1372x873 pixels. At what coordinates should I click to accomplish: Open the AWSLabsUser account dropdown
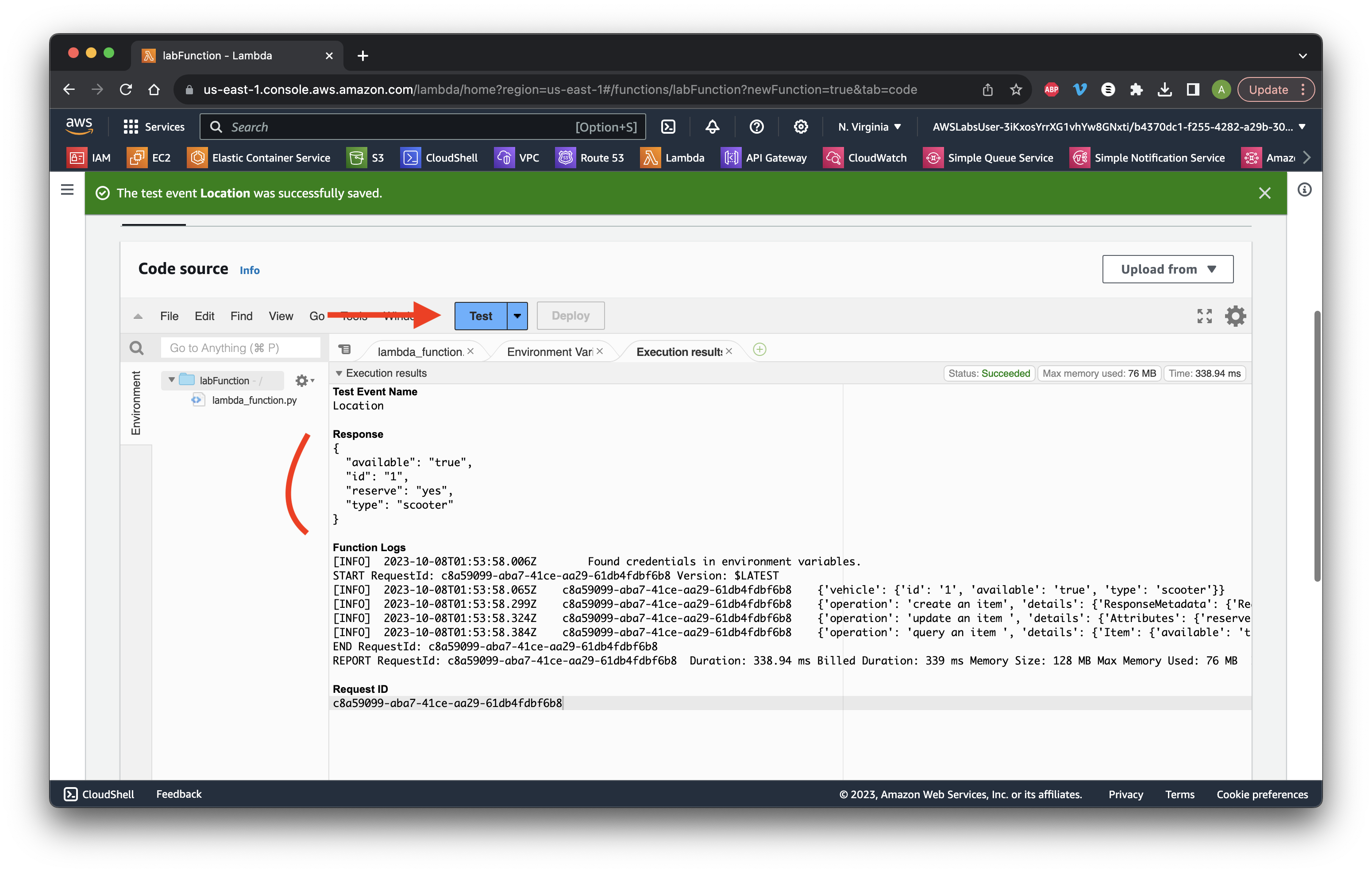point(1119,127)
